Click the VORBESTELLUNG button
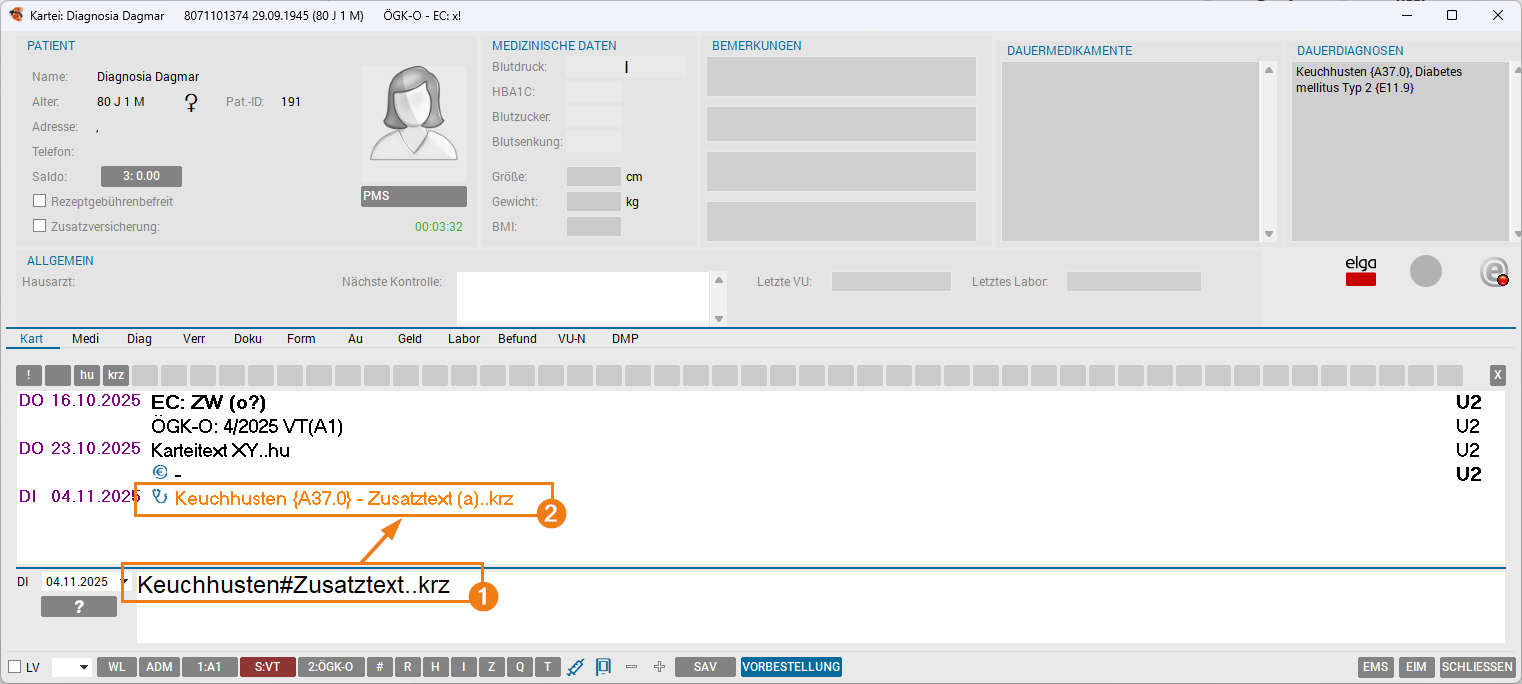This screenshot has height=684, width=1522. 791,667
